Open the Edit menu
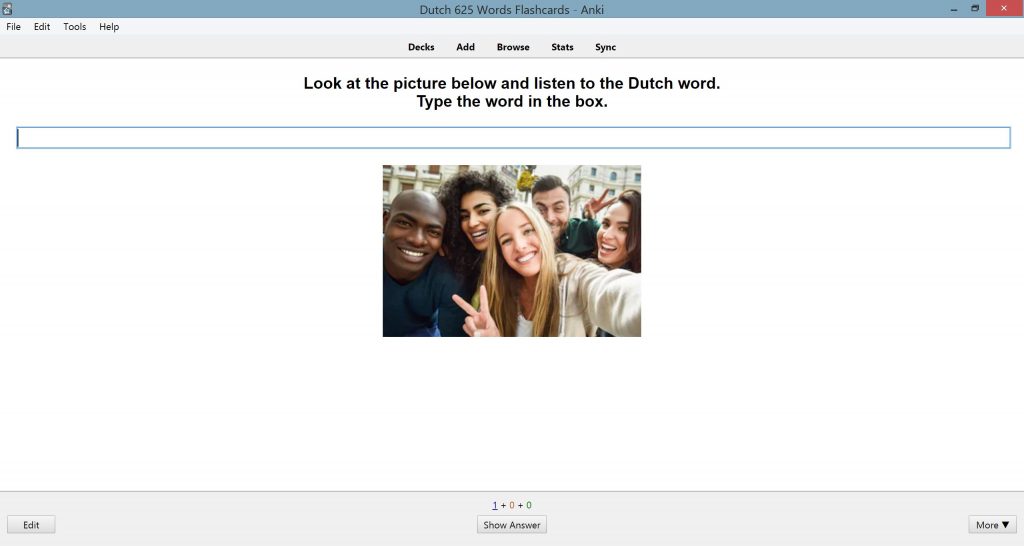 [42, 27]
